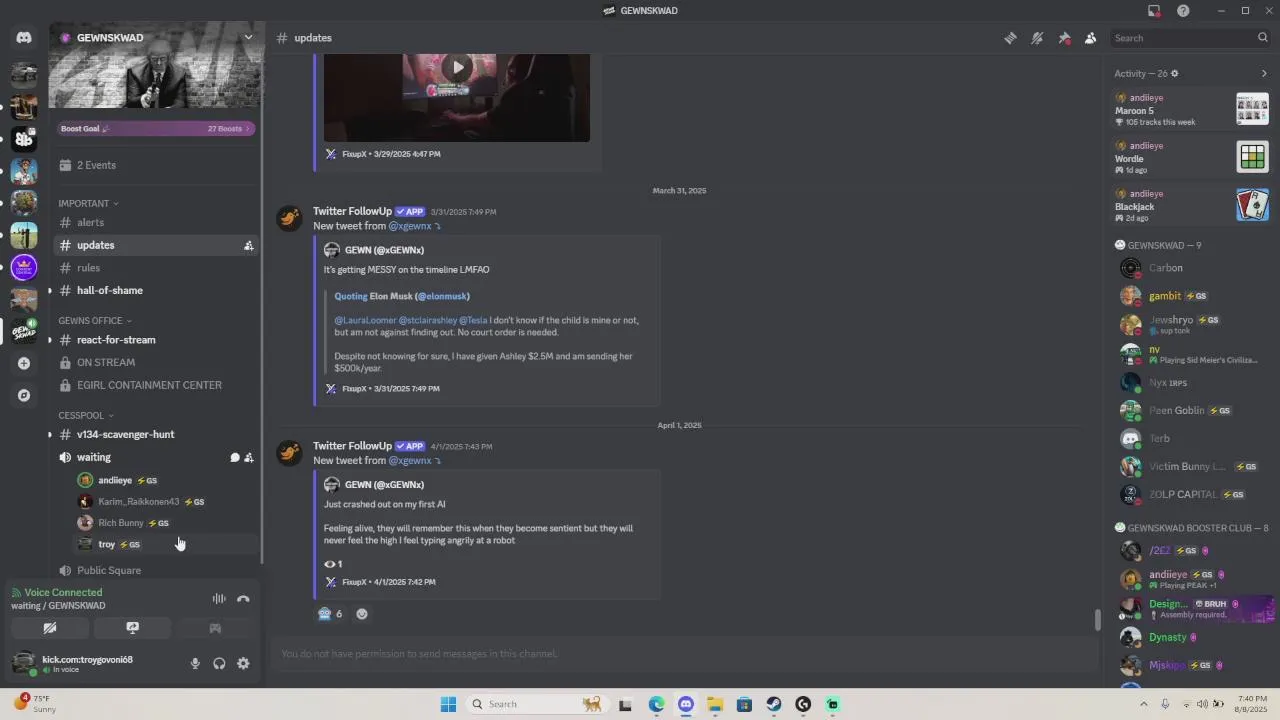Open Microsoft Edge from the taskbar
This screenshot has height=720, width=1280.
(656, 704)
